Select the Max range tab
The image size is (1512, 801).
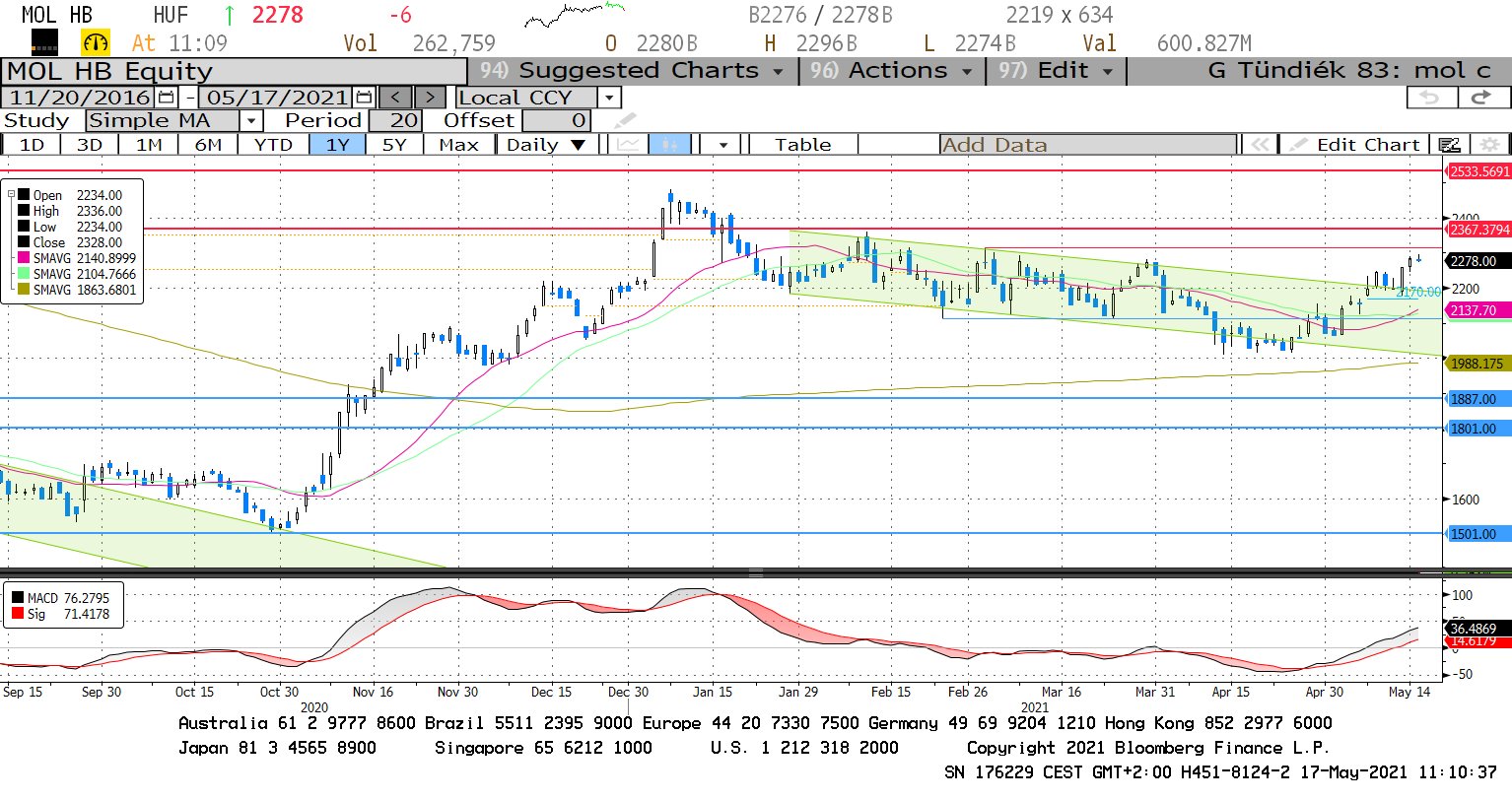click(x=458, y=145)
